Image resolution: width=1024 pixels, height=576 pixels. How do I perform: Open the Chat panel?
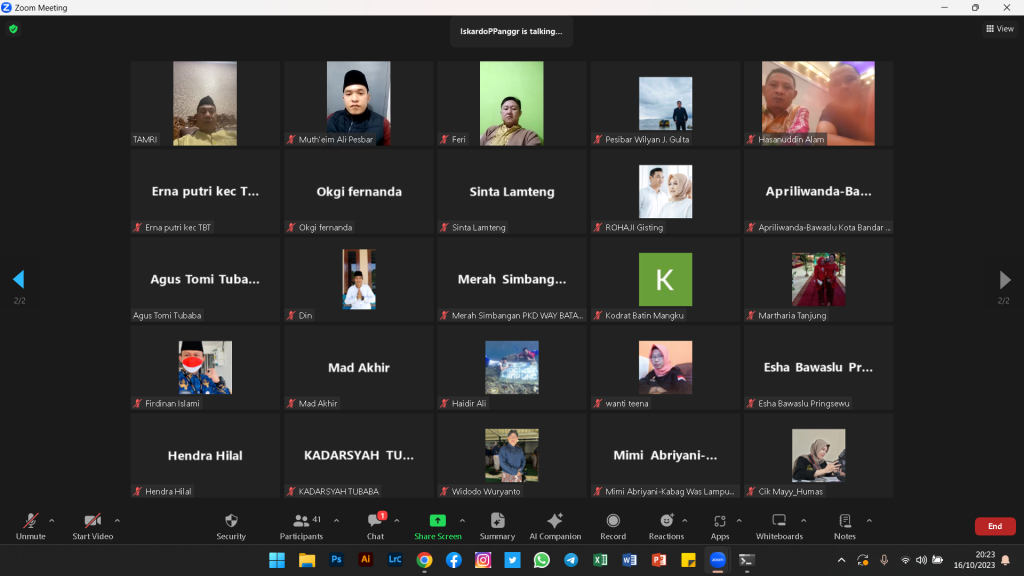(375, 526)
